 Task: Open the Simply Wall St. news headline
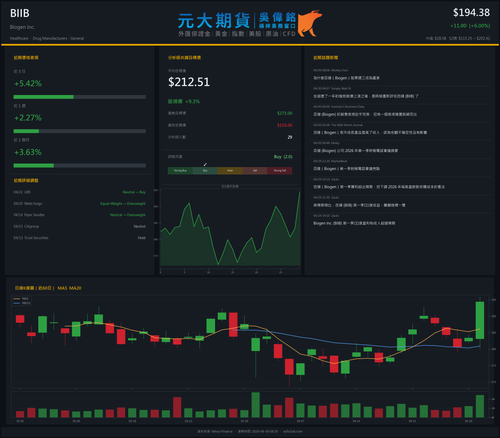(366, 96)
